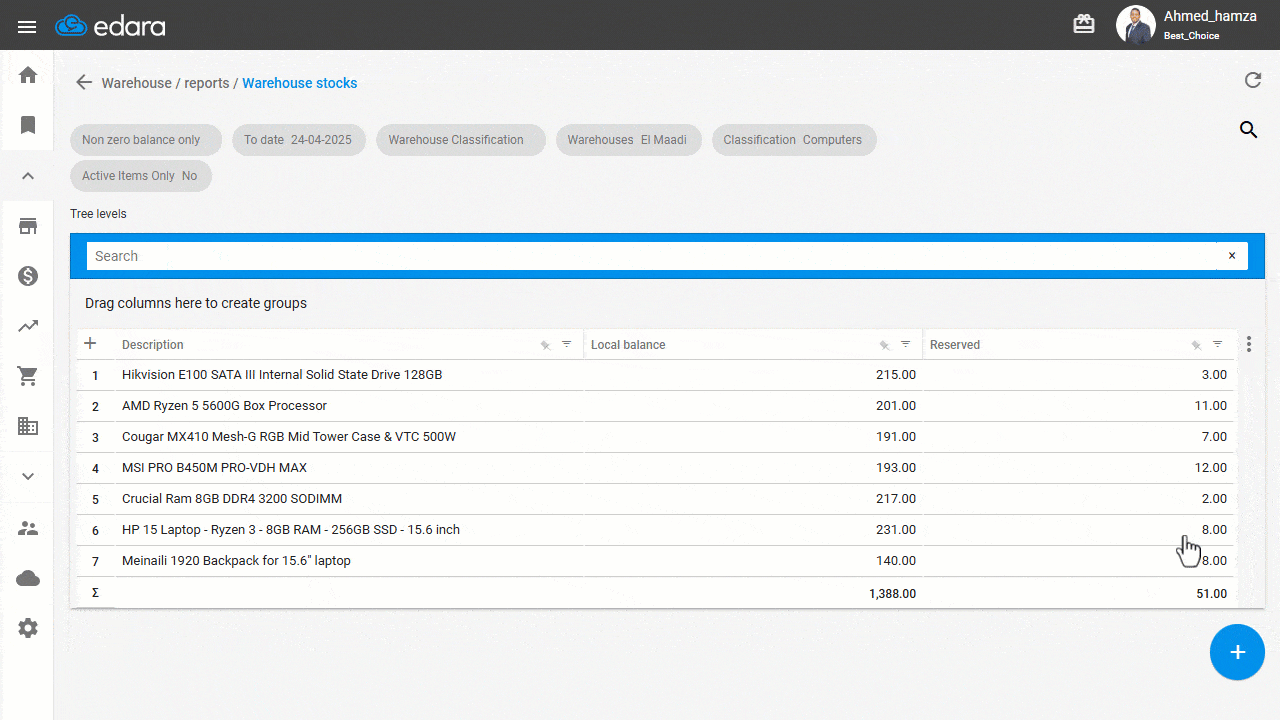Click Warehouses El Maadi filter chip
Viewport: 1280px width, 720px height.
click(x=628, y=140)
